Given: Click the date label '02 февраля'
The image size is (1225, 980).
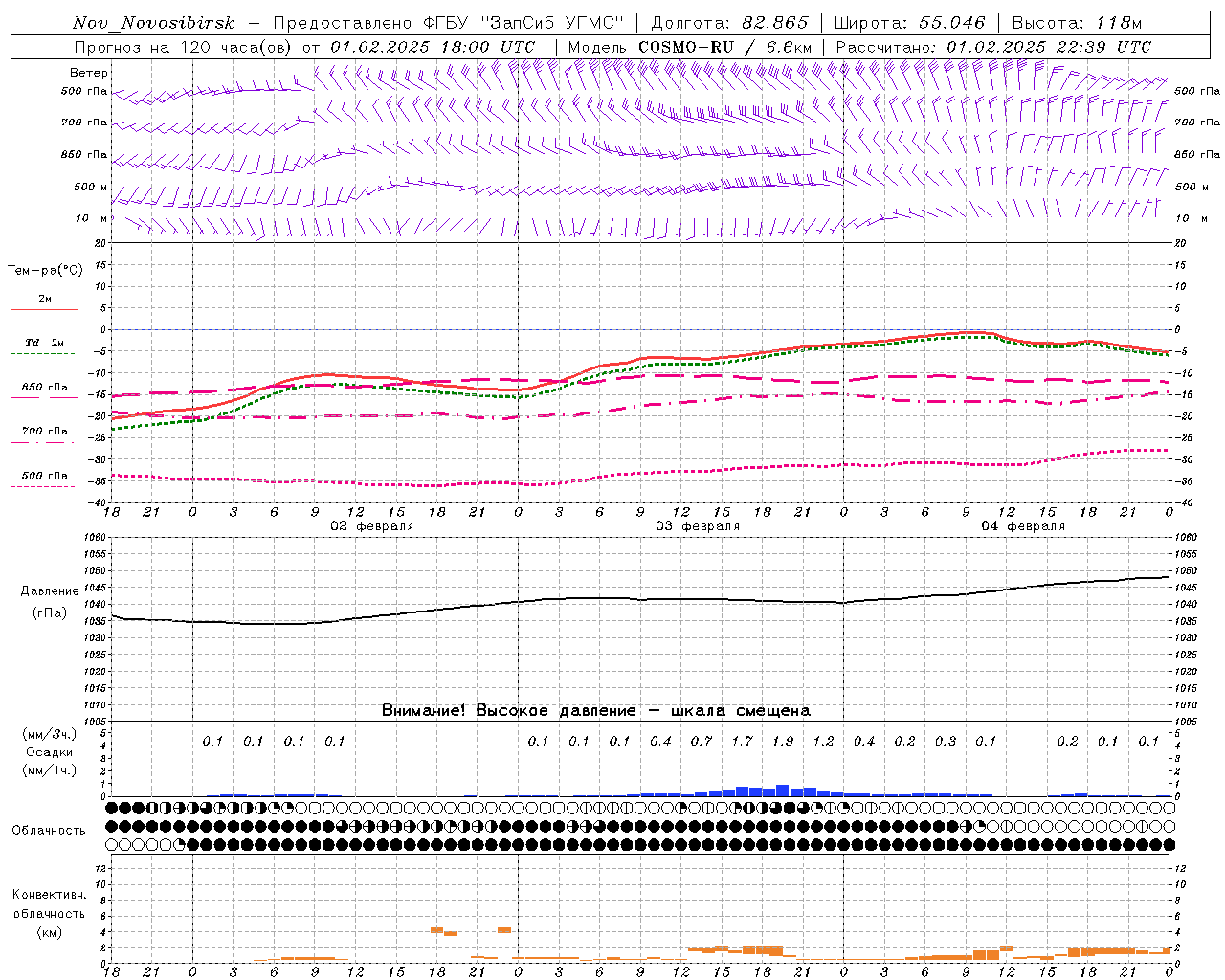Looking at the screenshot, I should [372, 526].
